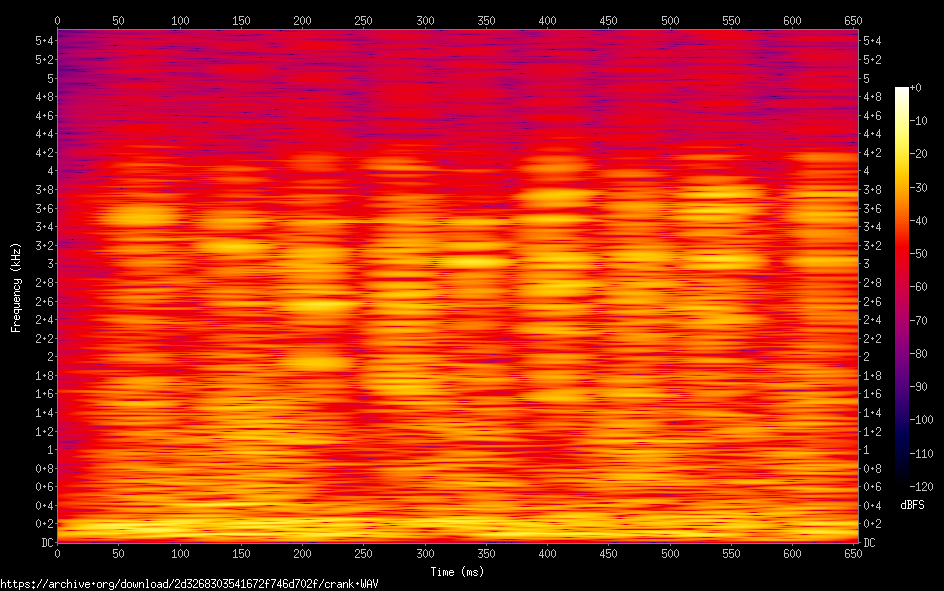
Task: Select the 5.4 label on right frequency axis
Action: point(872,40)
